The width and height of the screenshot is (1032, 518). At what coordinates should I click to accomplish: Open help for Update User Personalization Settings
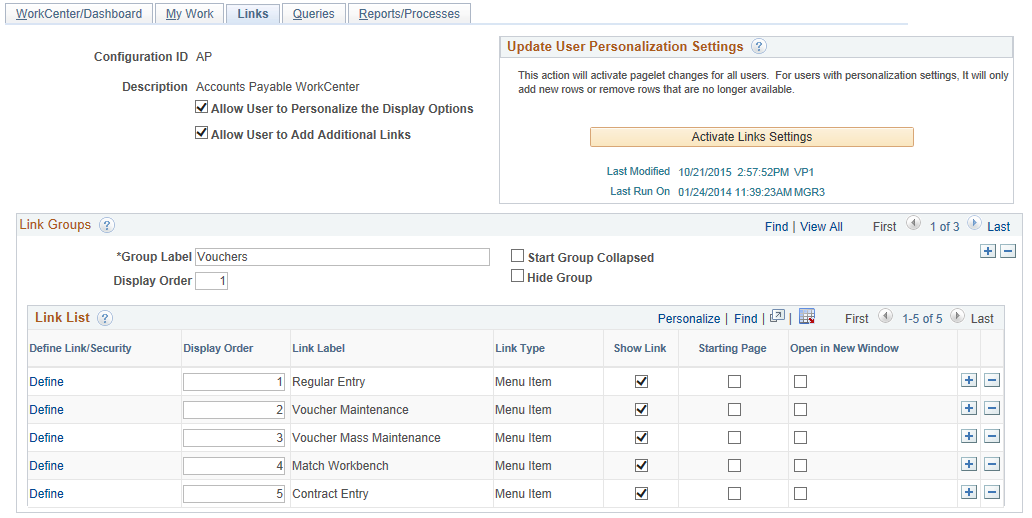[759, 47]
